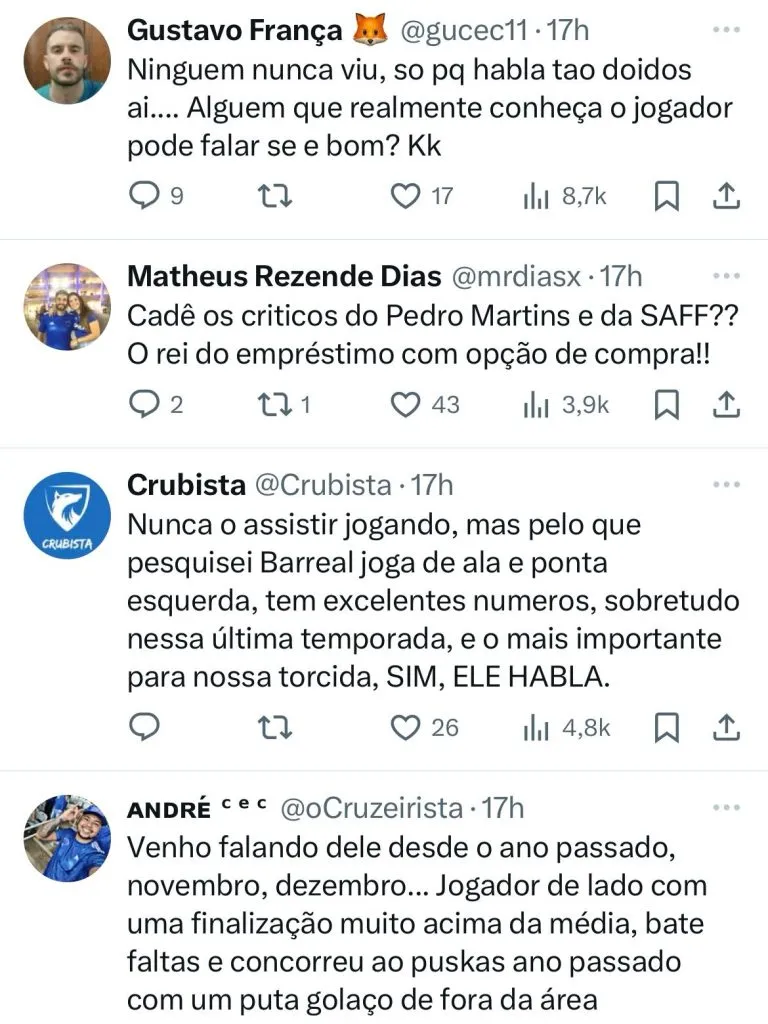
Task: Share Crubista's tweet
Action: pyautogui.click(x=727, y=727)
